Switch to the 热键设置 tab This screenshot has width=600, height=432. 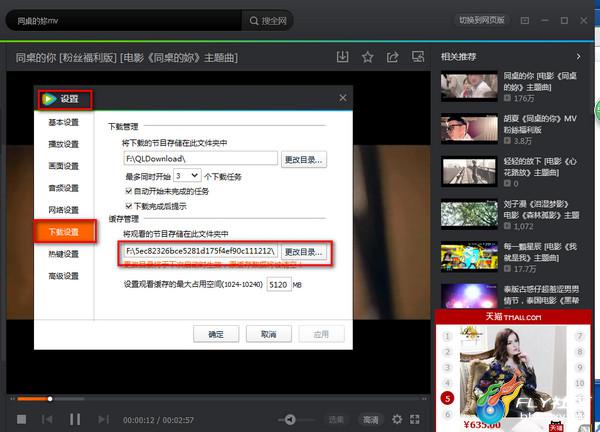(64, 254)
